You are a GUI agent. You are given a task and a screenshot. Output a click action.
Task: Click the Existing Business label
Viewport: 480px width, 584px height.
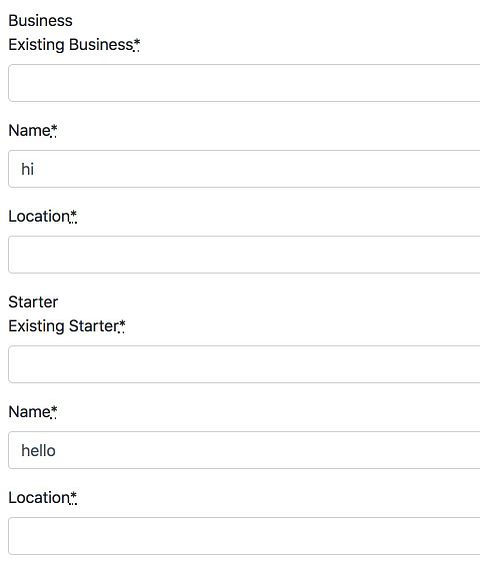(71, 45)
